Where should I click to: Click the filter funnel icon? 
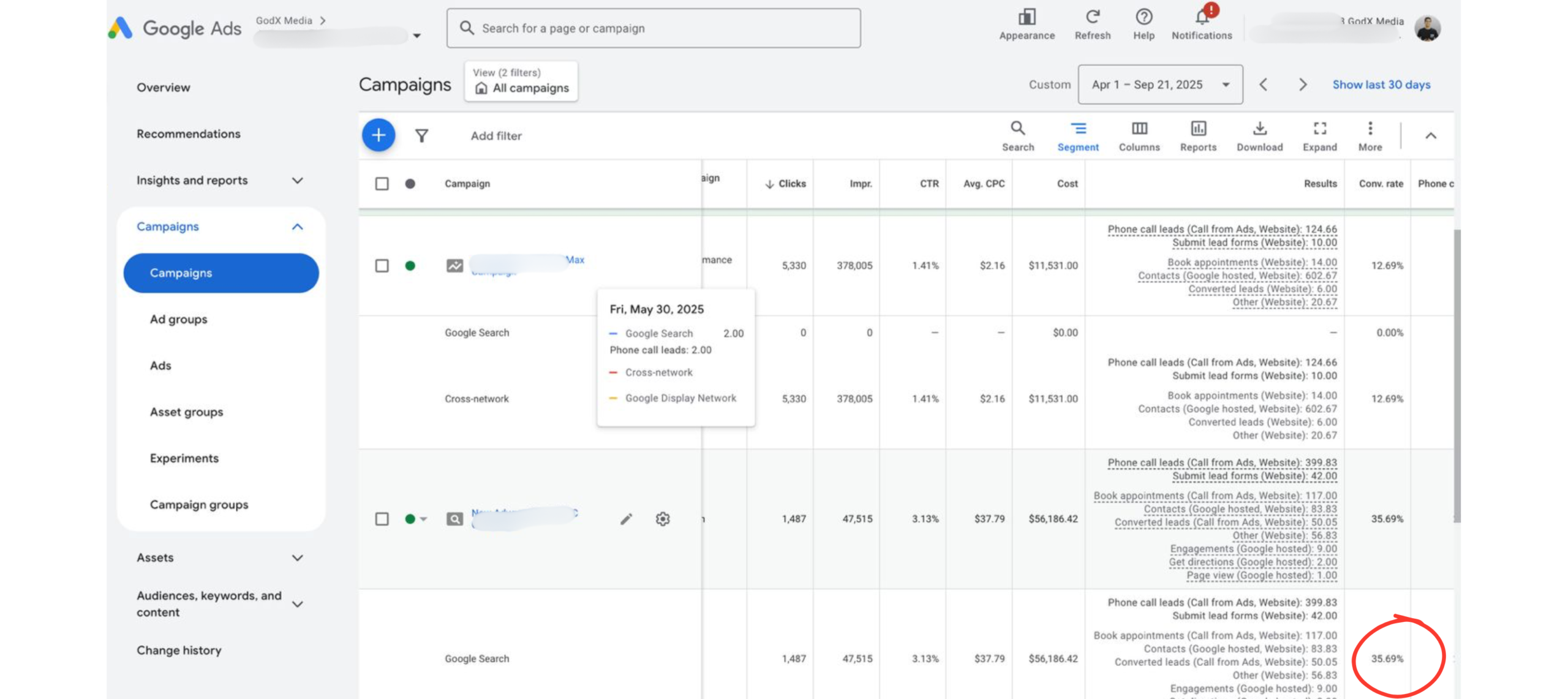pos(421,135)
